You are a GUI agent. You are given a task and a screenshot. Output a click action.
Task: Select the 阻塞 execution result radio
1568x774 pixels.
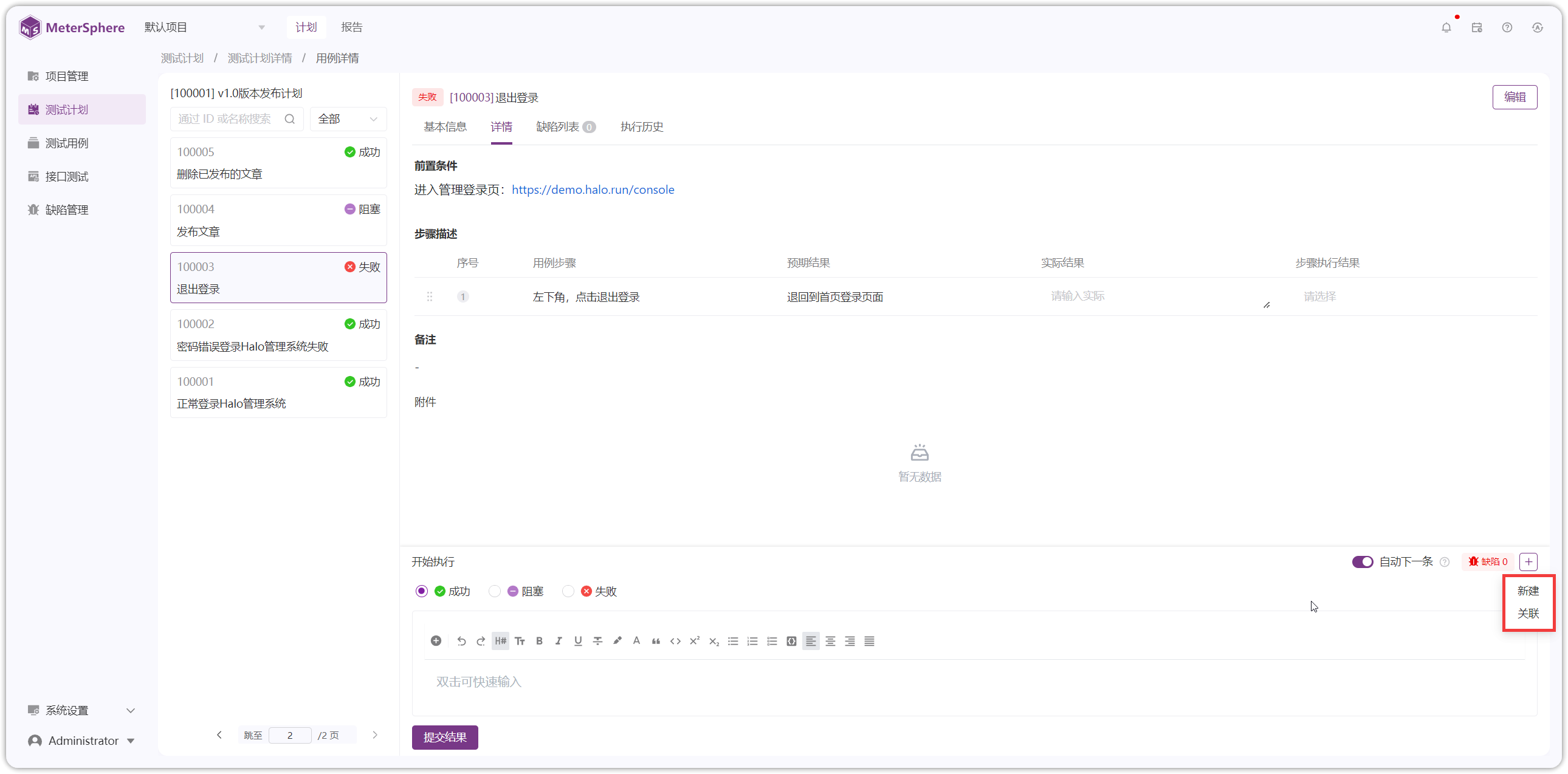pyautogui.click(x=495, y=592)
